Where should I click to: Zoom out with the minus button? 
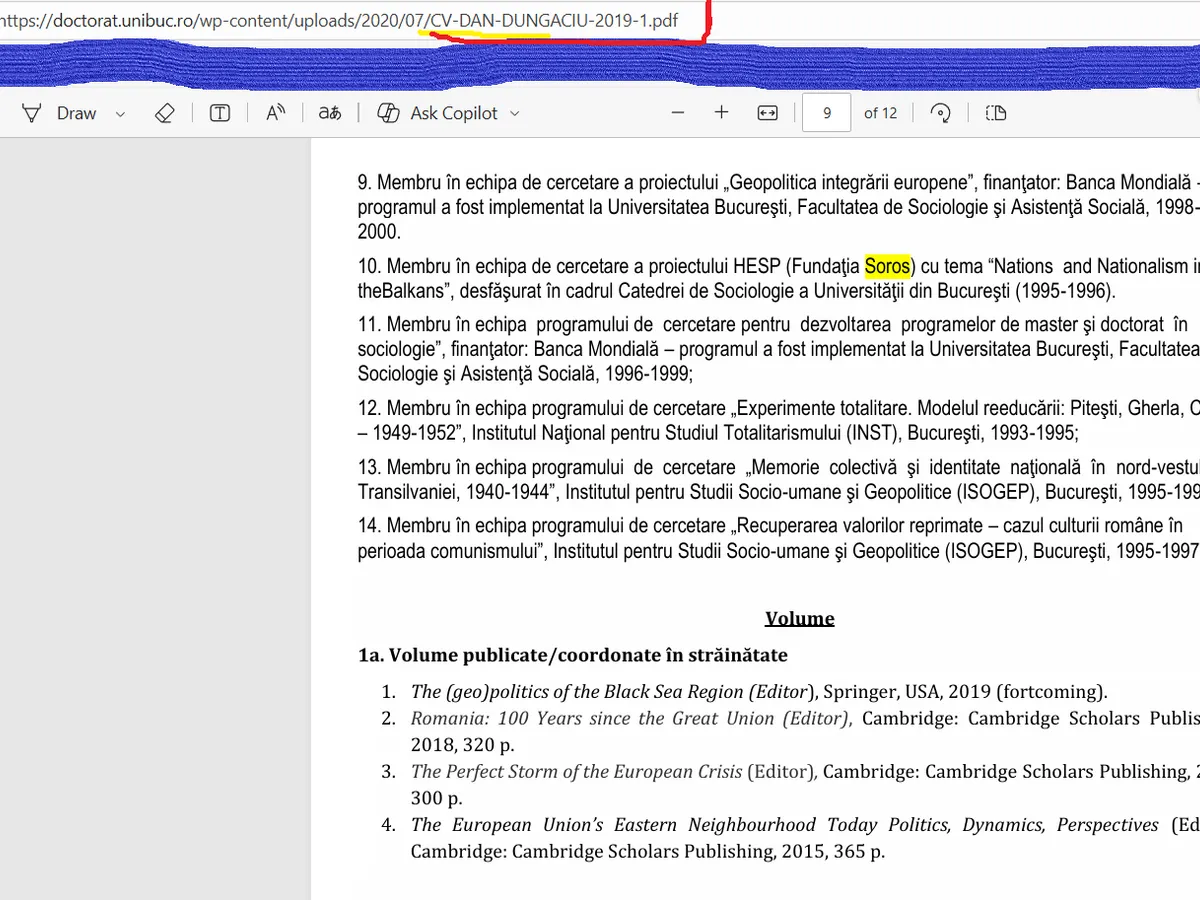coord(678,113)
